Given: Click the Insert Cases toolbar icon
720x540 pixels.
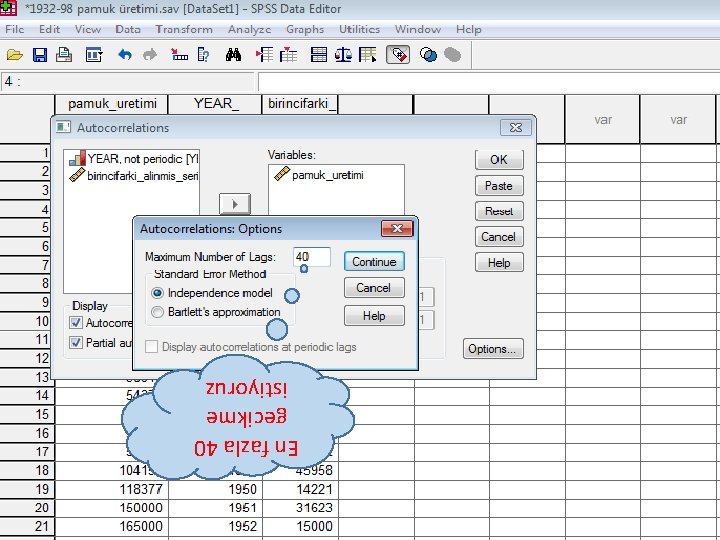Looking at the screenshot, I should (264, 55).
